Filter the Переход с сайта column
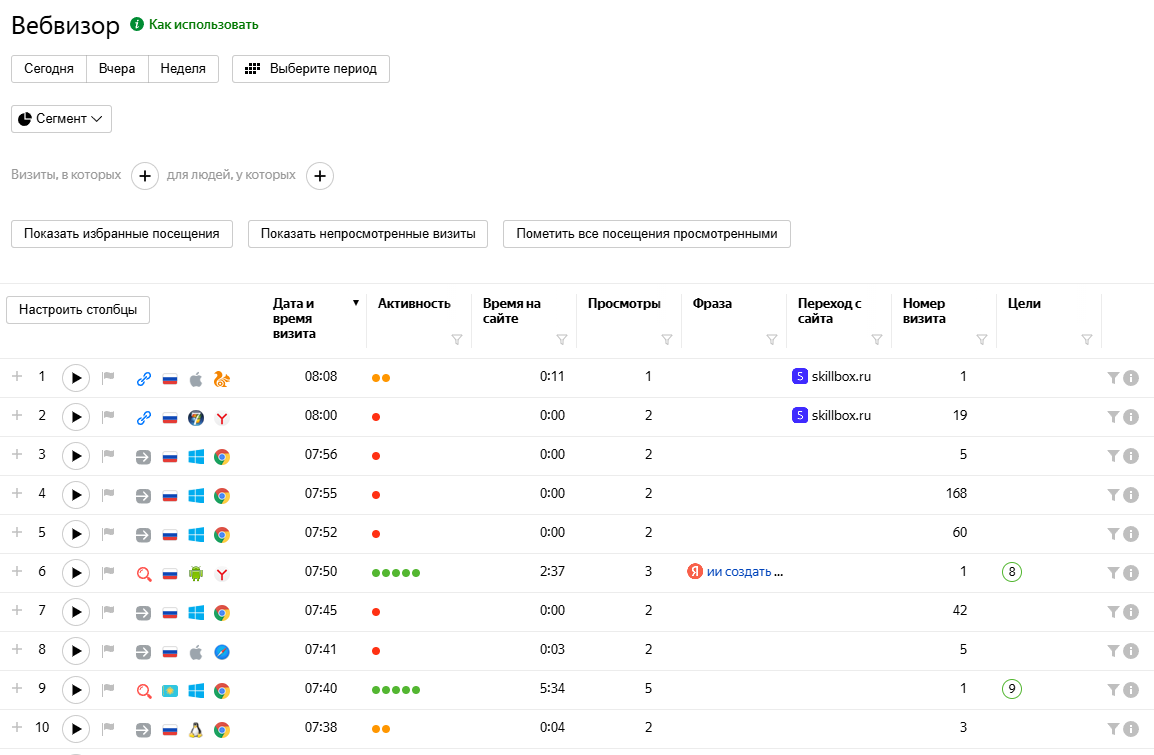Viewport: 1154px width, 755px height. pos(877,339)
